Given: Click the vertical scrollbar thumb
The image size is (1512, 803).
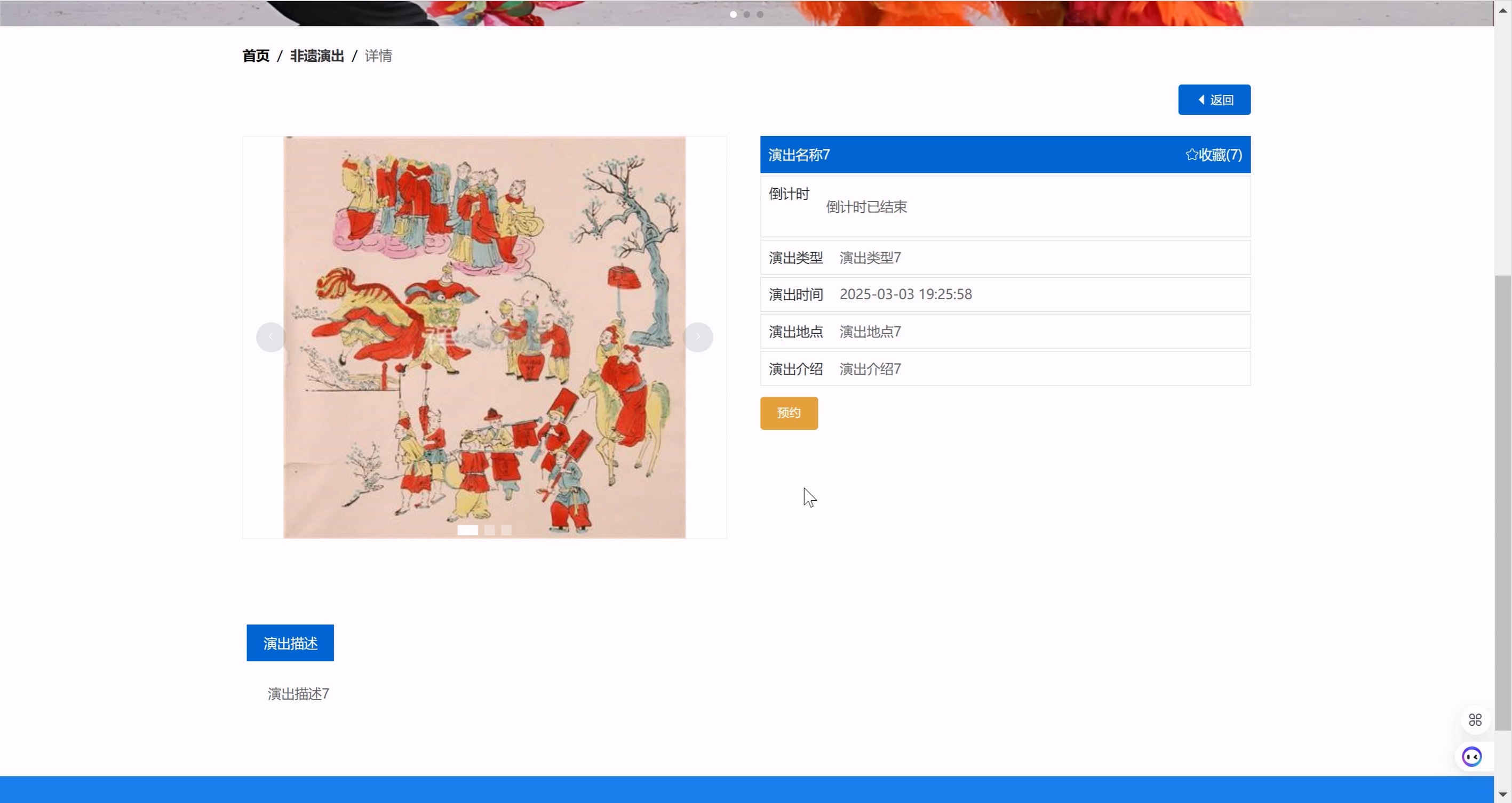Looking at the screenshot, I should [x=1502, y=502].
